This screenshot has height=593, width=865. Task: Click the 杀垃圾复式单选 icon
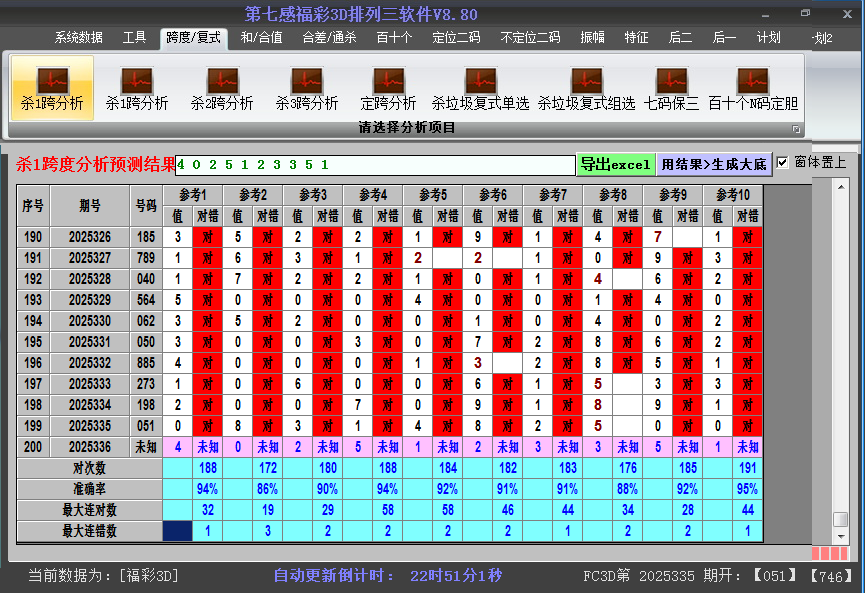coord(480,88)
